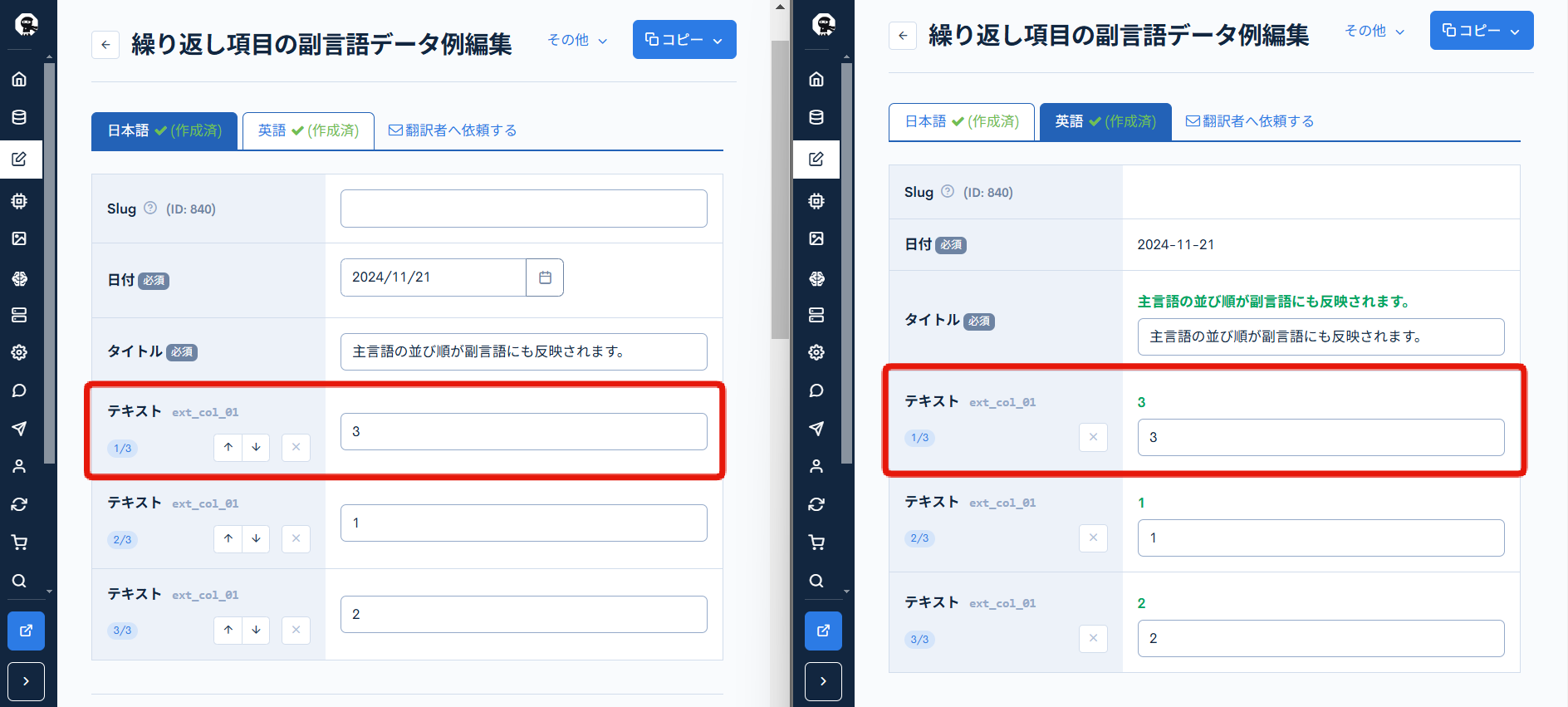Image resolution: width=1568 pixels, height=707 pixels.
Task: Click the left window vertical scrollbar thumb
Action: click(x=780, y=189)
